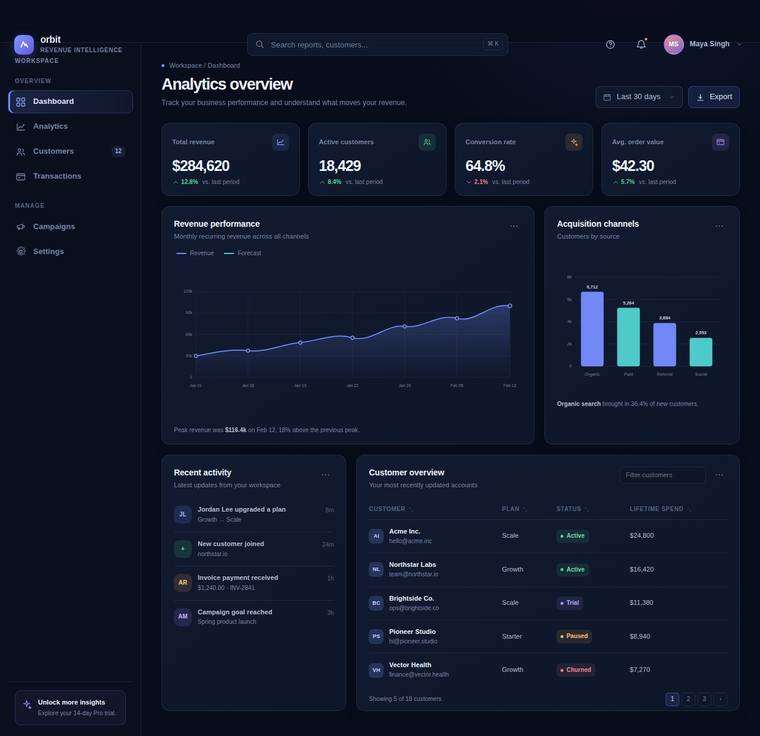This screenshot has width=760, height=736.
Task: Click the NL avatar for Northstar Labs
Action: tap(376, 569)
